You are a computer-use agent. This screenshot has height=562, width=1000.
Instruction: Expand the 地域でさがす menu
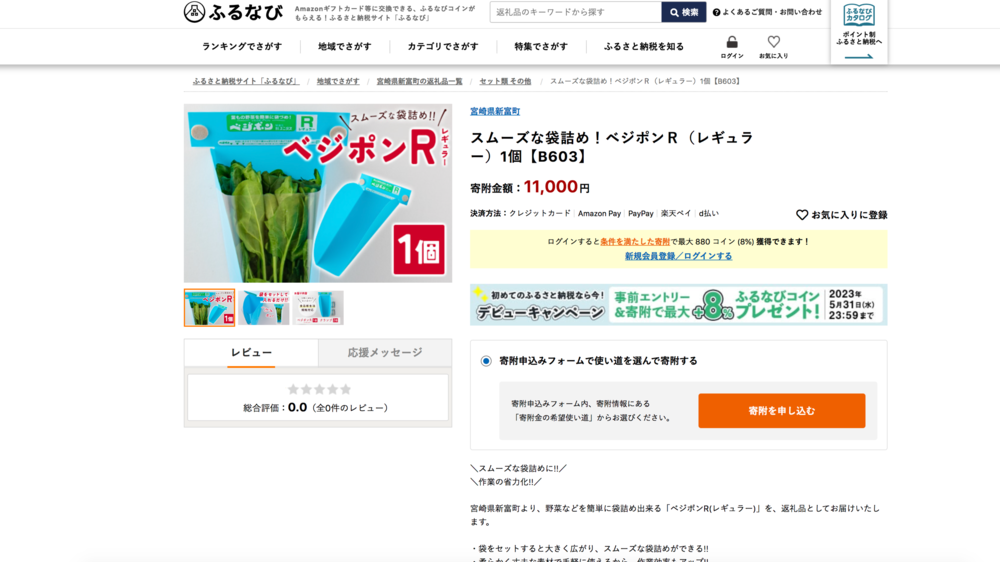[x=345, y=47]
